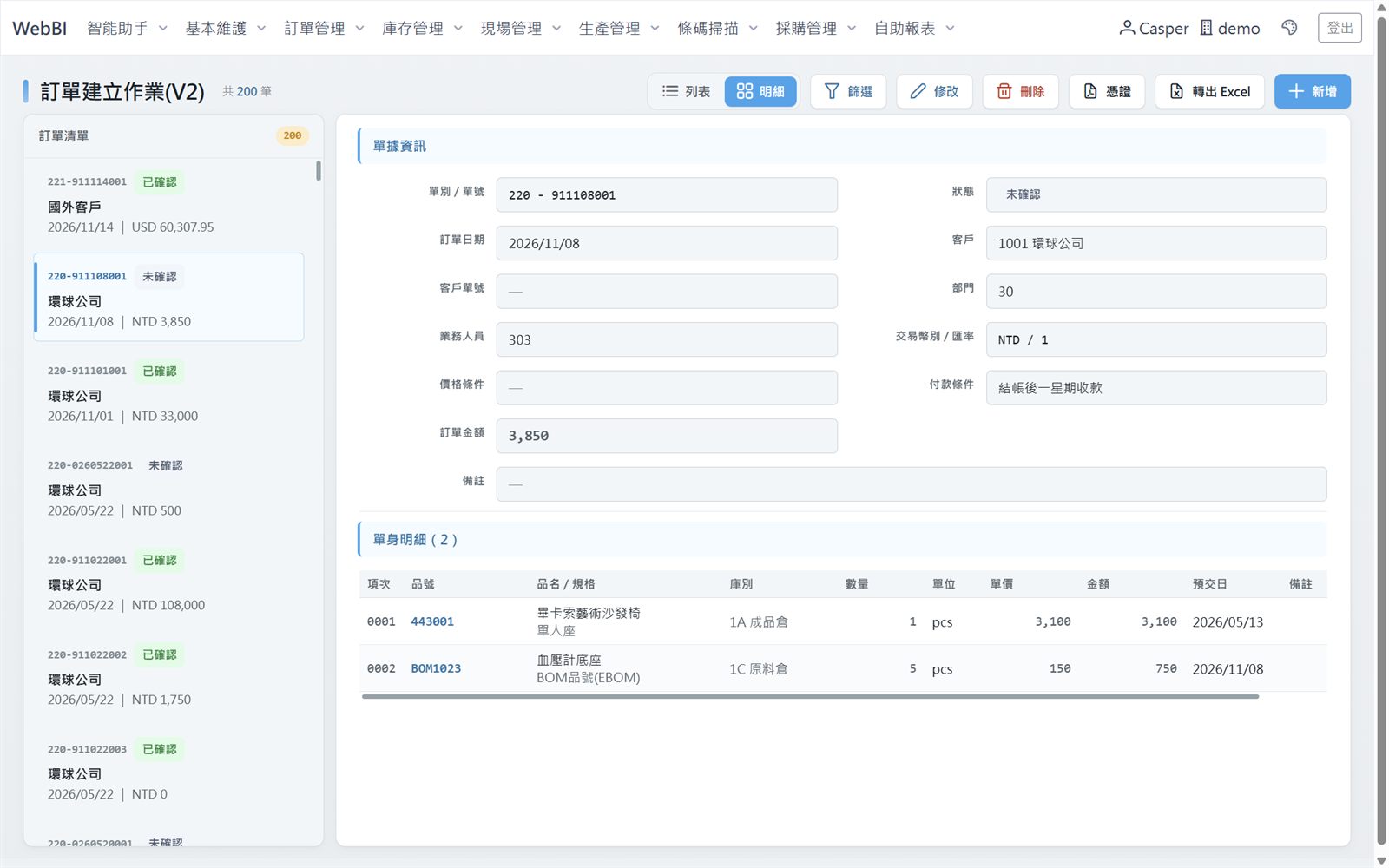Viewport: 1389px width, 868px height.
Task: Click the 訂單日期 field 2026/11/08
Action: coord(667,243)
